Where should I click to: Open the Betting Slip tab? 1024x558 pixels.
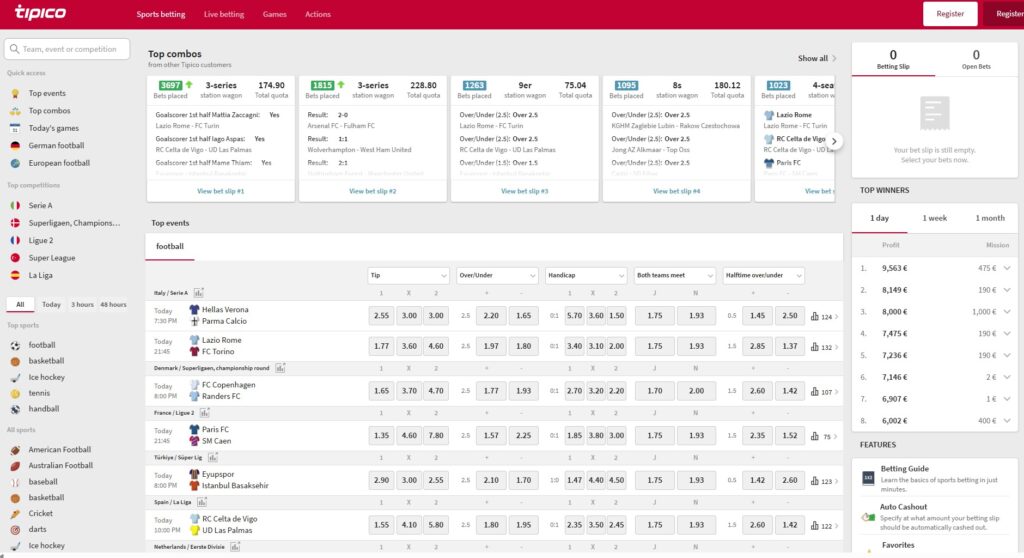(x=893, y=59)
